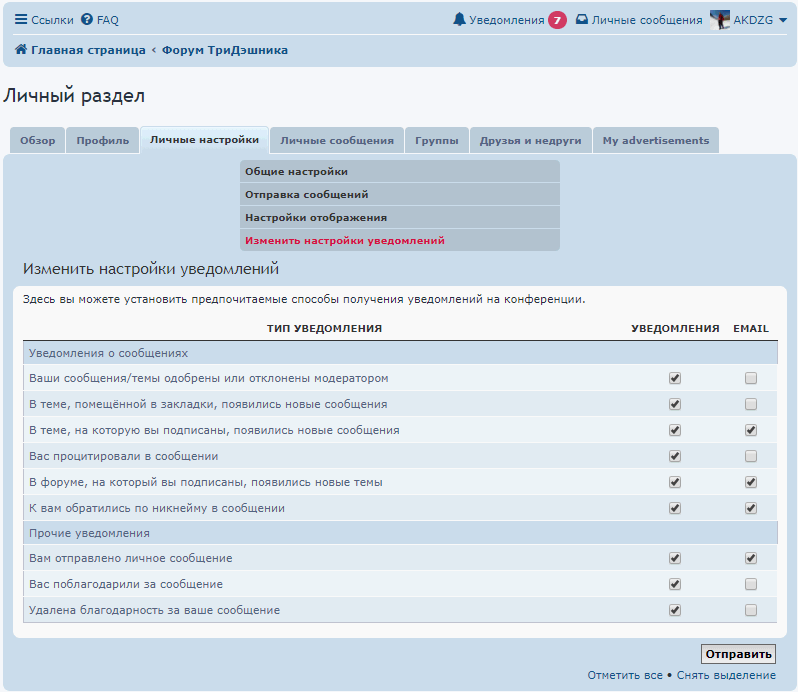The image size is (798, 692).
Task: Click the notifications bell icon
Action: click(x=460, y=20)
